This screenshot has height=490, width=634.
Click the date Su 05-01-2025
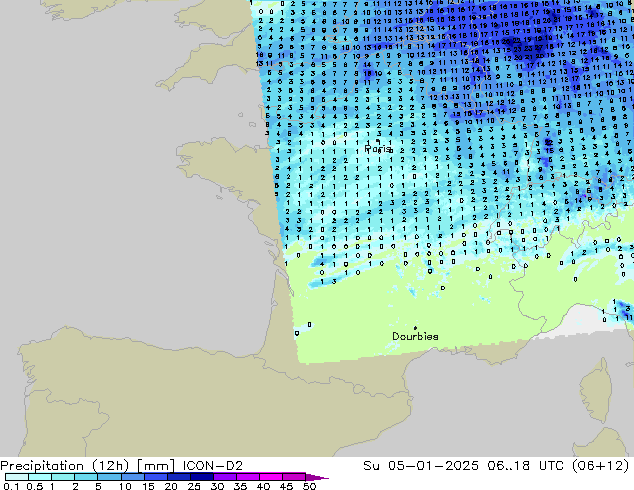pos(421,466)
